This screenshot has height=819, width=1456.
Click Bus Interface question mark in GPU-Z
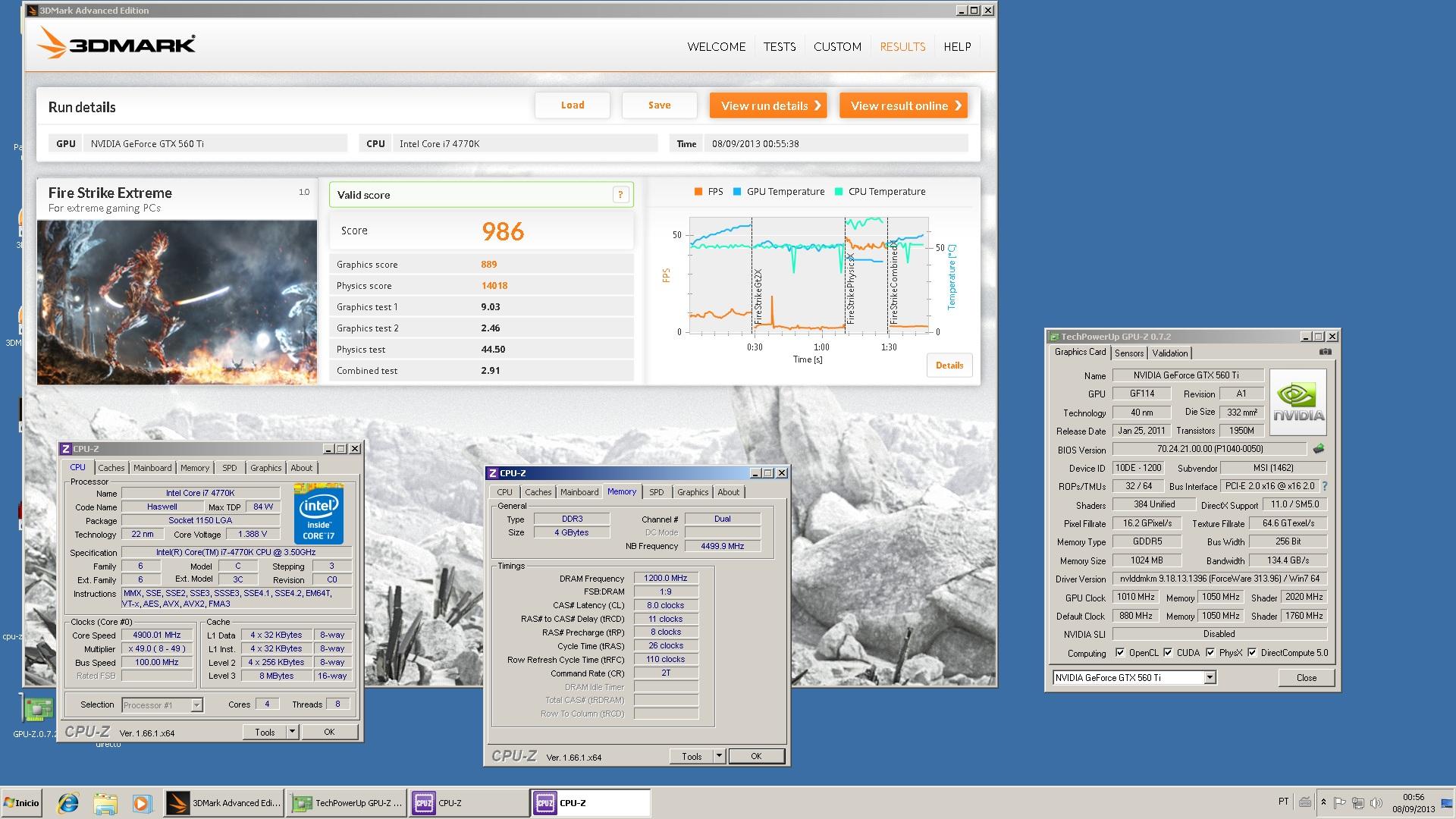pyautogui.click(x=1324, y=486)
